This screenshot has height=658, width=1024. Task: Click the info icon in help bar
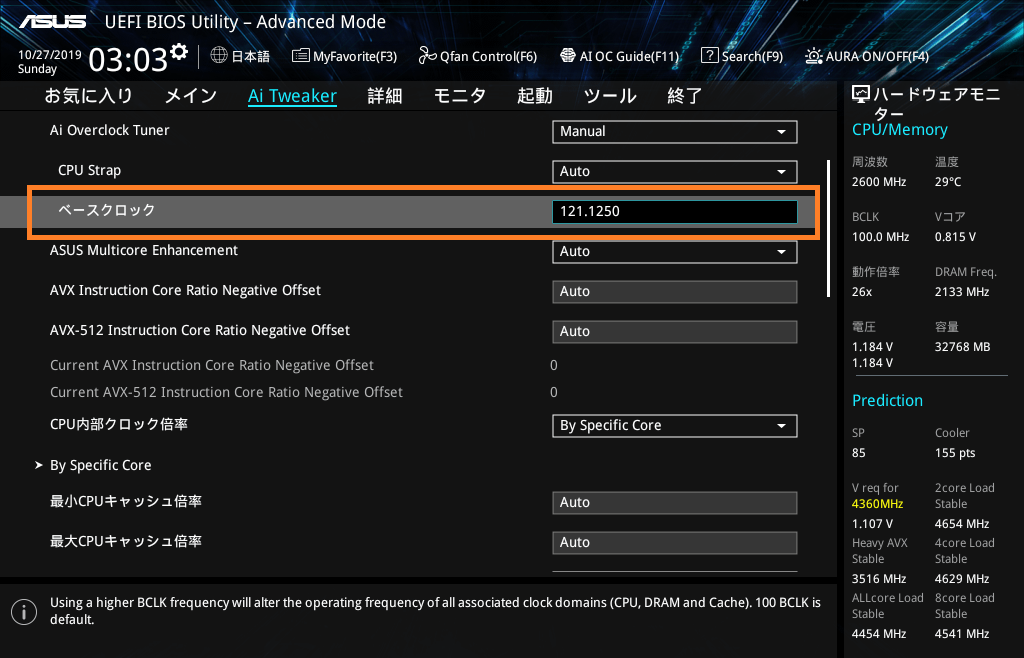click(24, 612)
